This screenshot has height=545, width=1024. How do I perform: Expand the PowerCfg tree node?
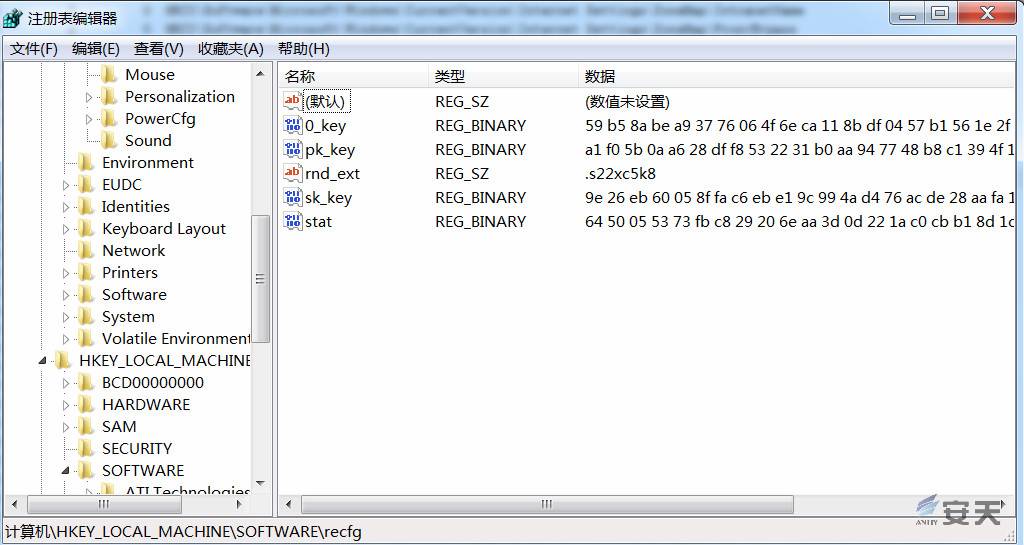point(89,119)
